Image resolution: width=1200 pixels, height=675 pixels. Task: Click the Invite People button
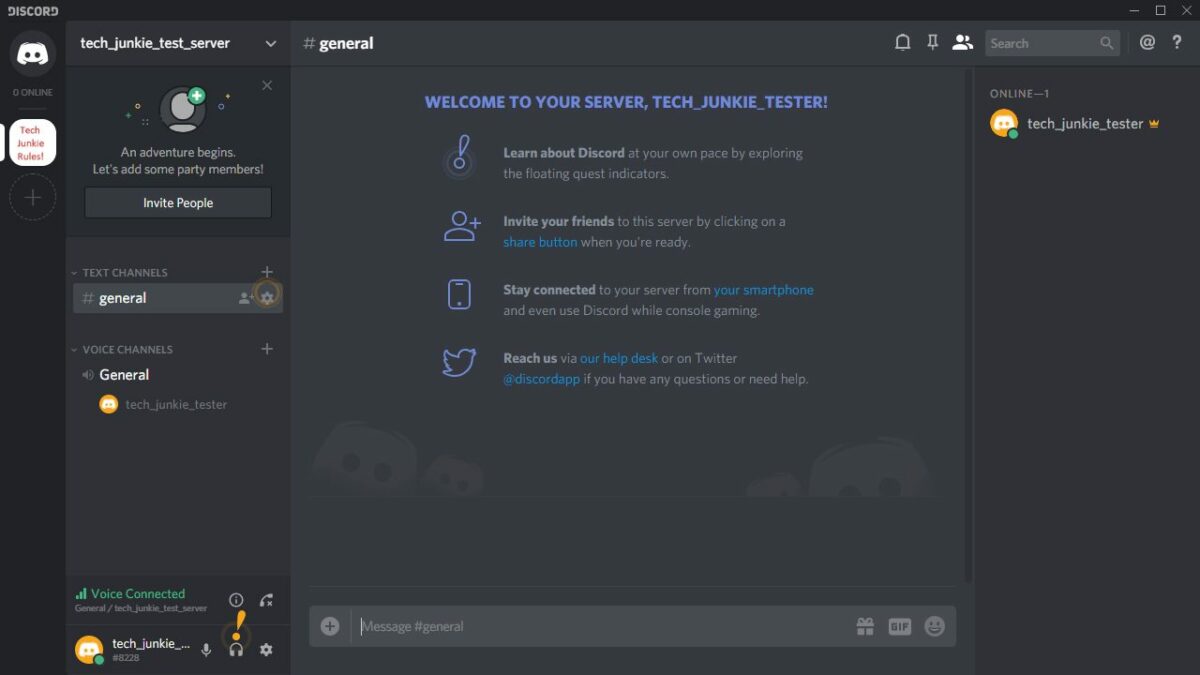coord(177,202)
